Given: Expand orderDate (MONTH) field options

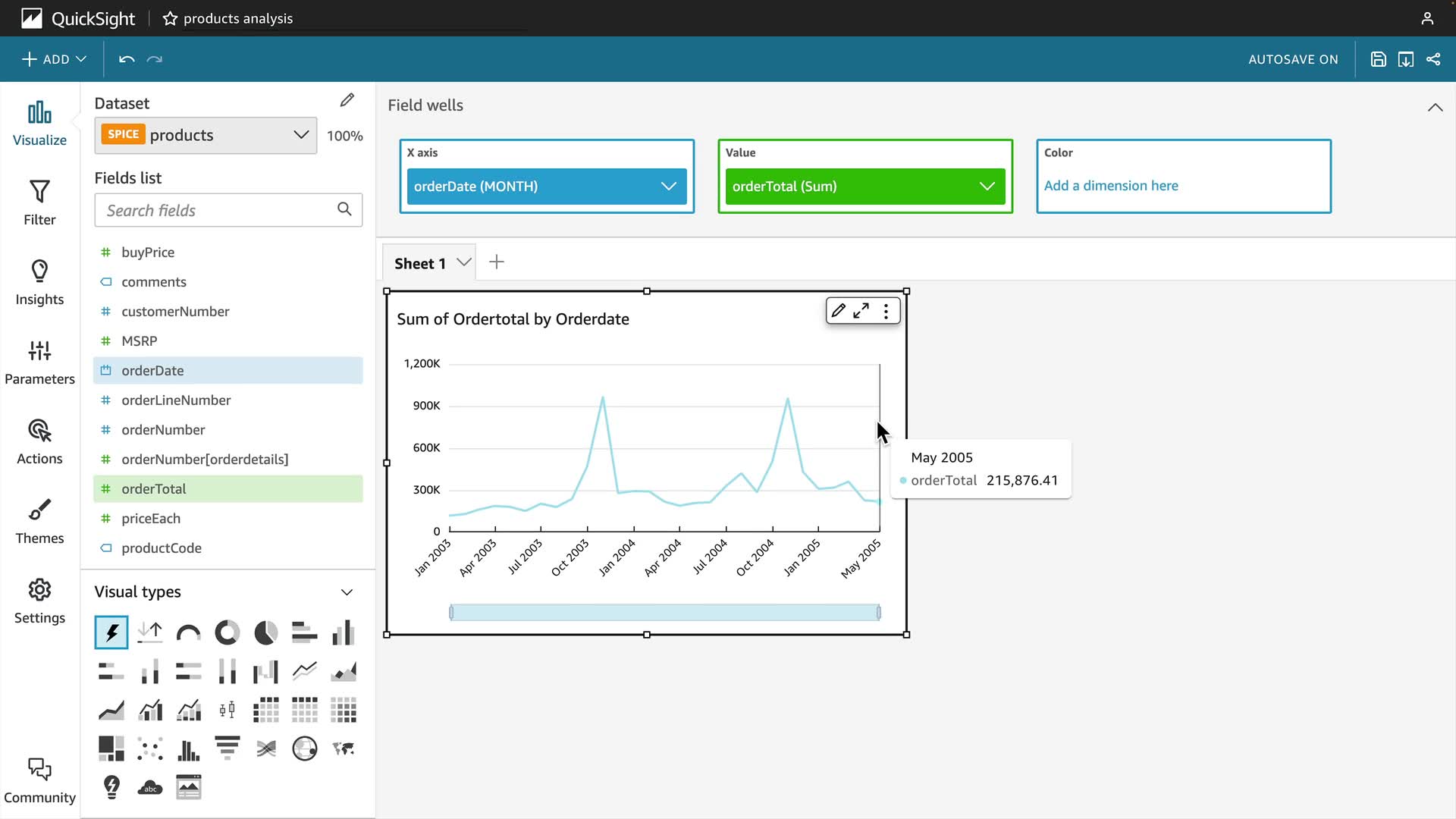Looking at the screenshot, I should click(x=668, y=187).
